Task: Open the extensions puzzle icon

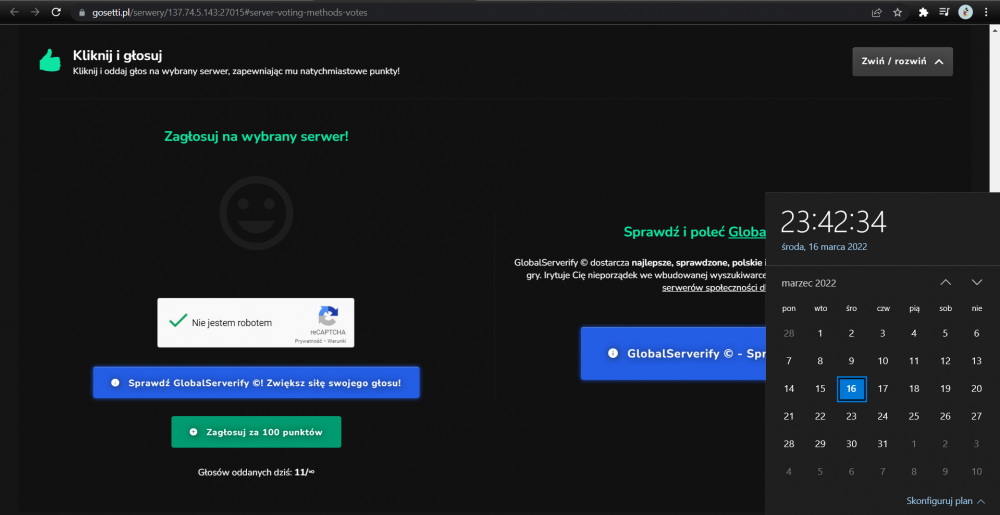Action: tap(923, 12)
